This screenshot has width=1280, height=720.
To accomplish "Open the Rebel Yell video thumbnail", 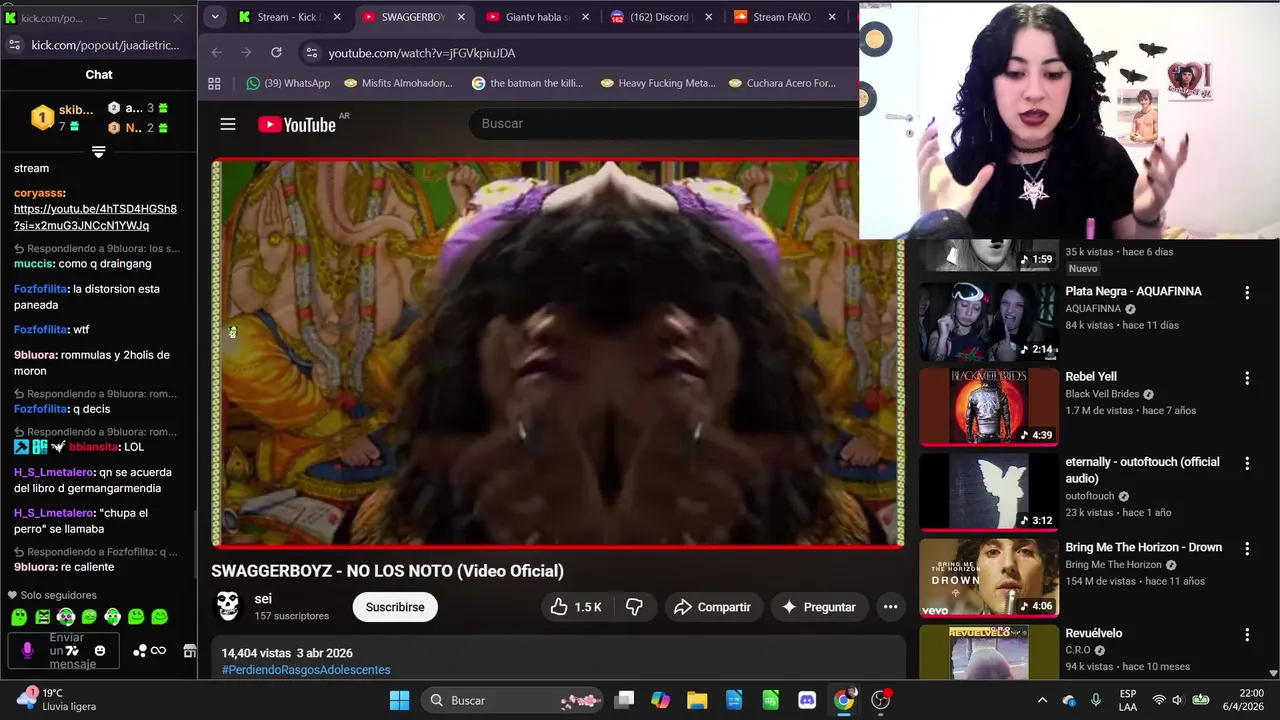I will [x=988, y=406].
